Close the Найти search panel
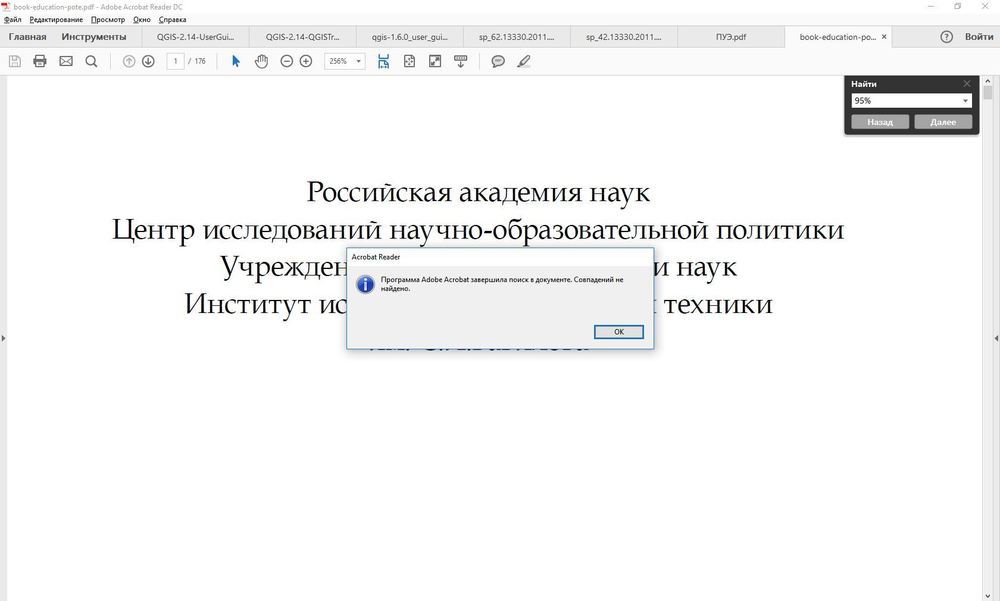 [x=967, y=84]
